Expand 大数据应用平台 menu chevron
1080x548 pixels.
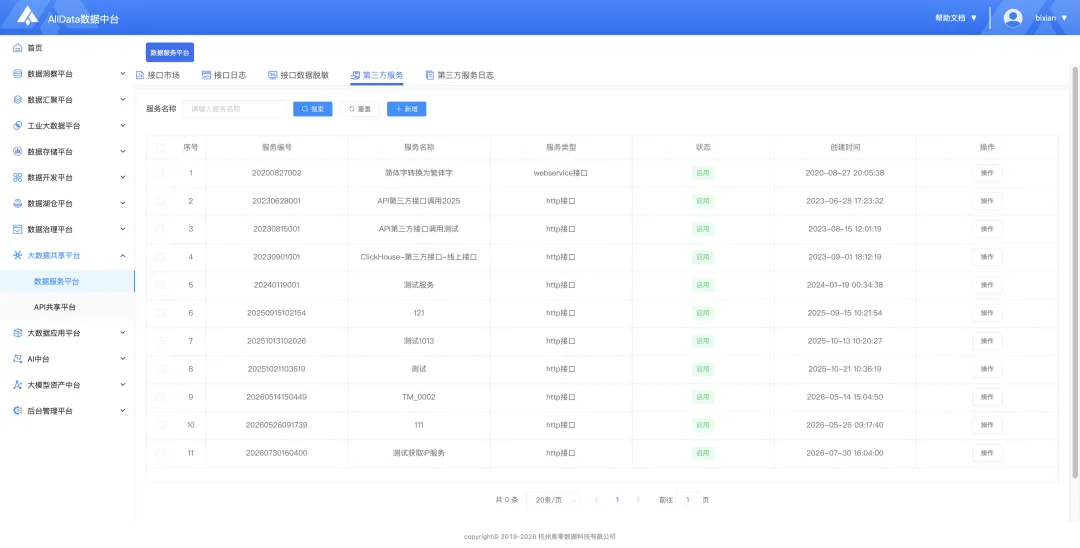point(123,333)
